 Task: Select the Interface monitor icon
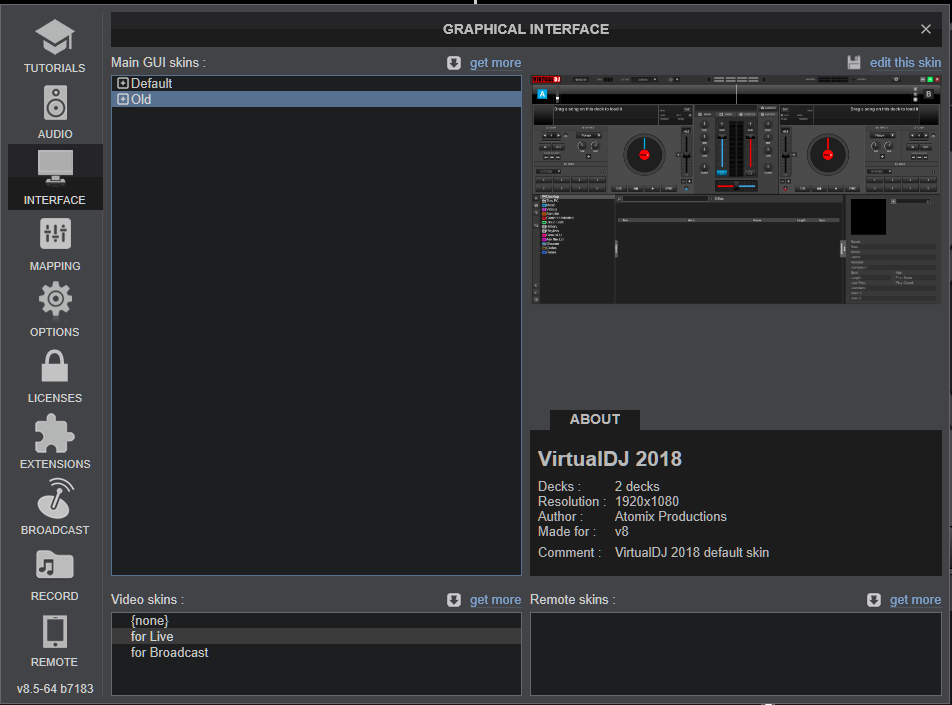(x=55, y=167)
